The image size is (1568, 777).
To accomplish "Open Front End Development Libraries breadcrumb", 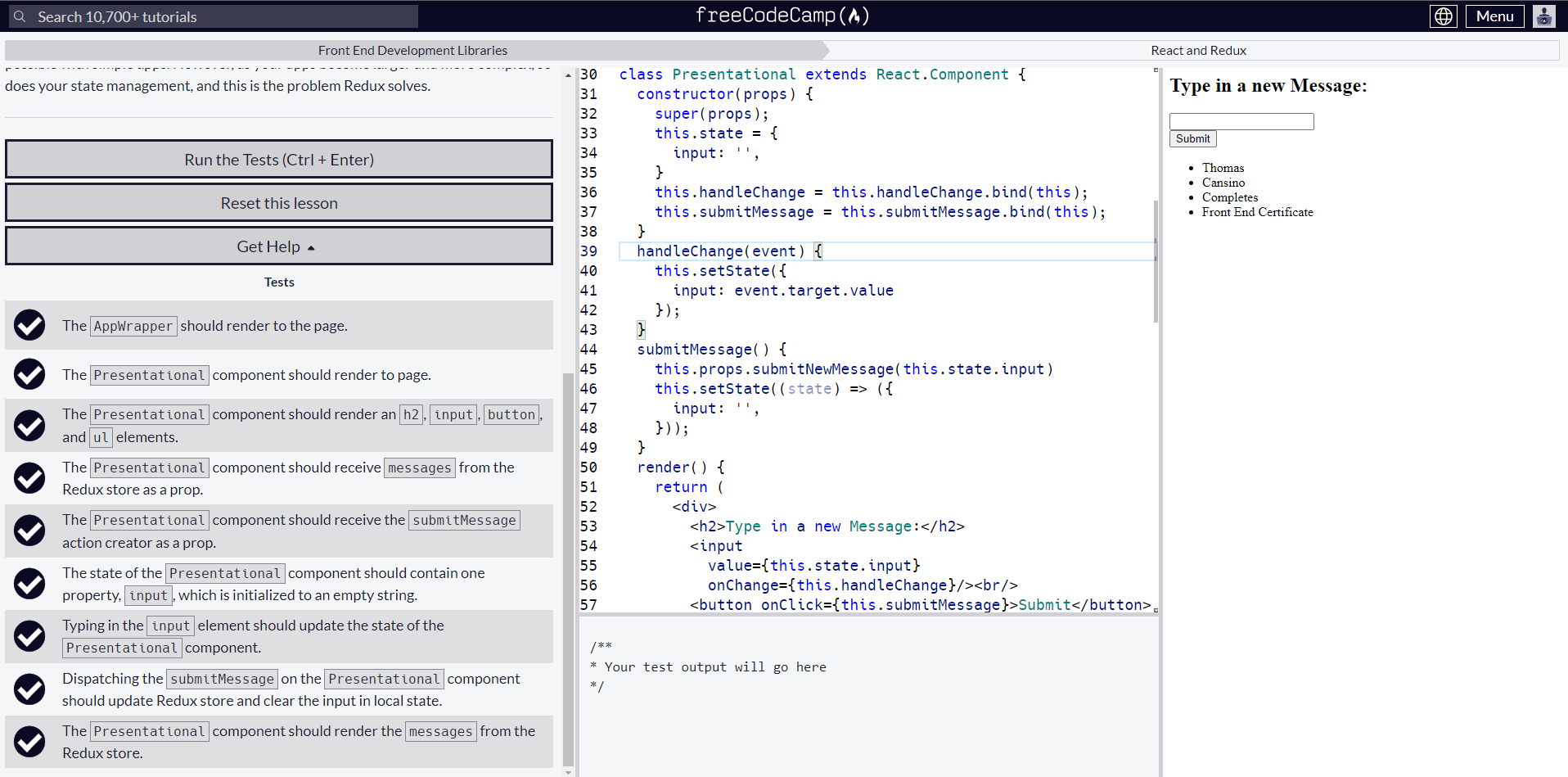I will coord(412,51).
